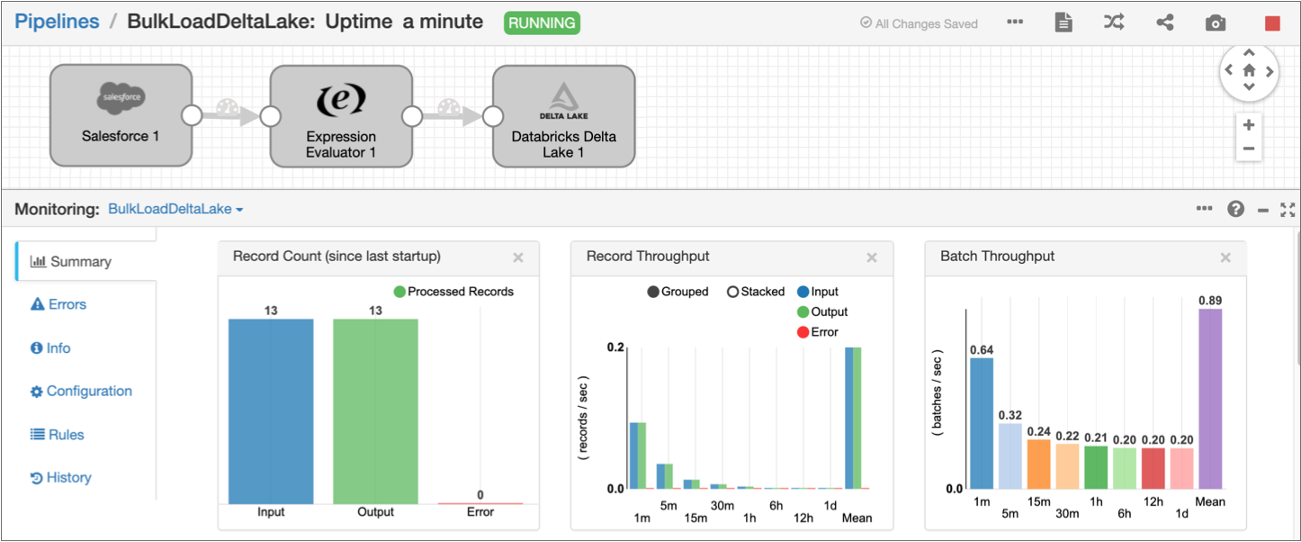Click the shuffle auto-arrange icon
The height and width of the screenshot is (542, 1301).
click(x=1114, y=23)
